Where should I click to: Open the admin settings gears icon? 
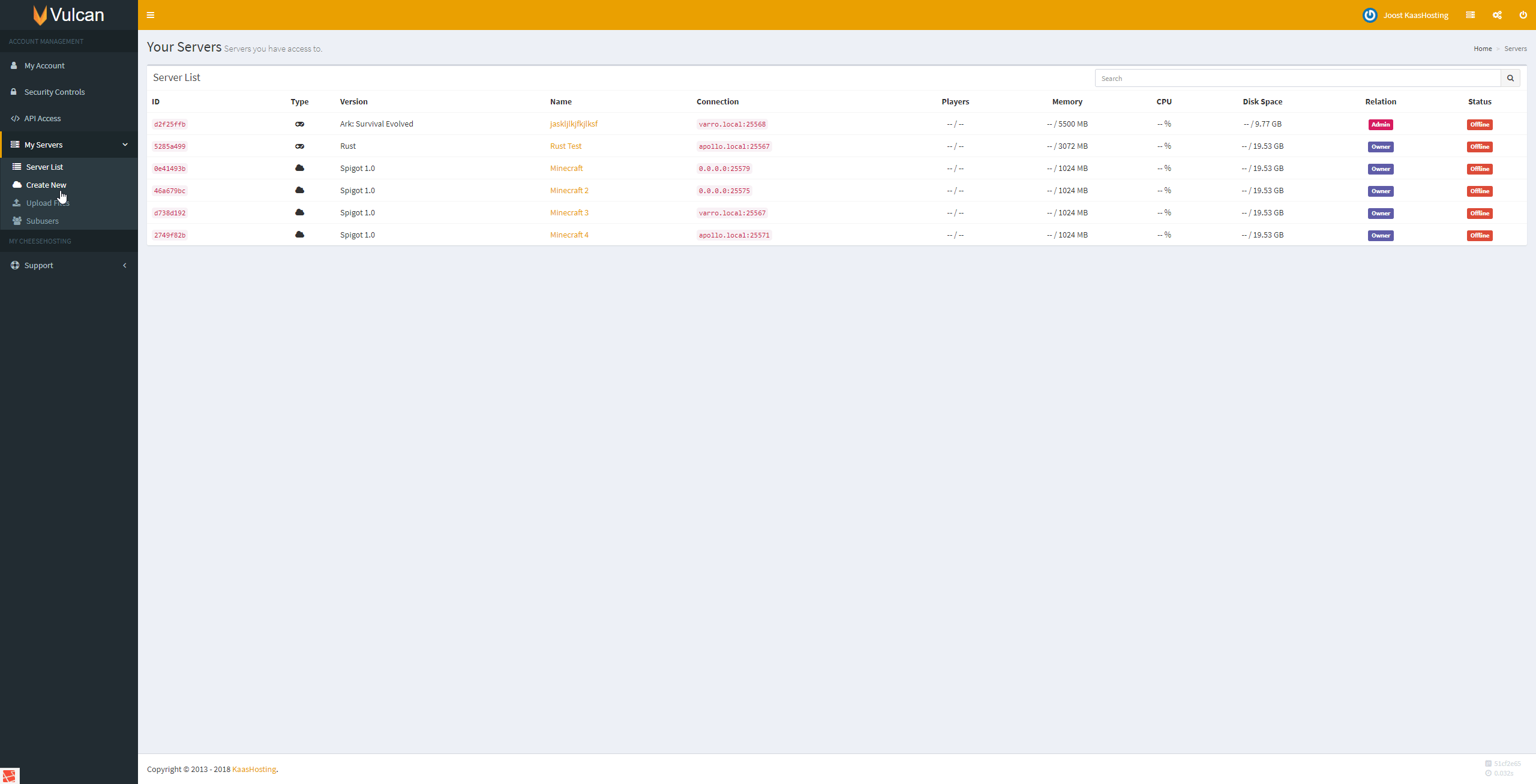point(1497,15)
